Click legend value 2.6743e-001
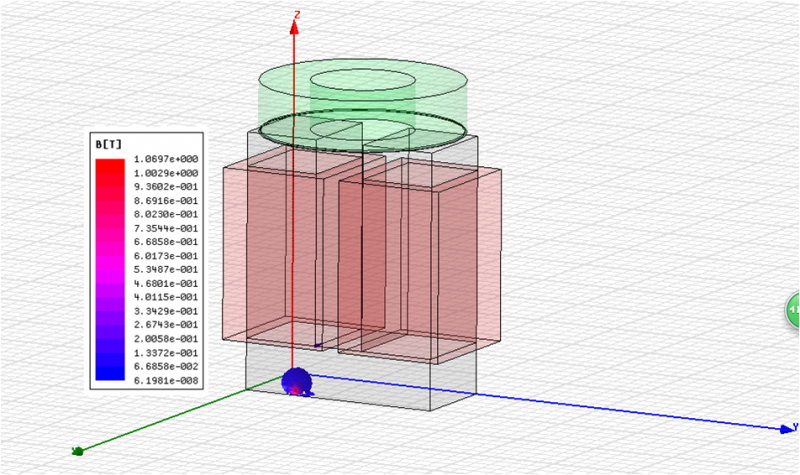This screenshot has width=800, height=475. (x=166, y=324)
